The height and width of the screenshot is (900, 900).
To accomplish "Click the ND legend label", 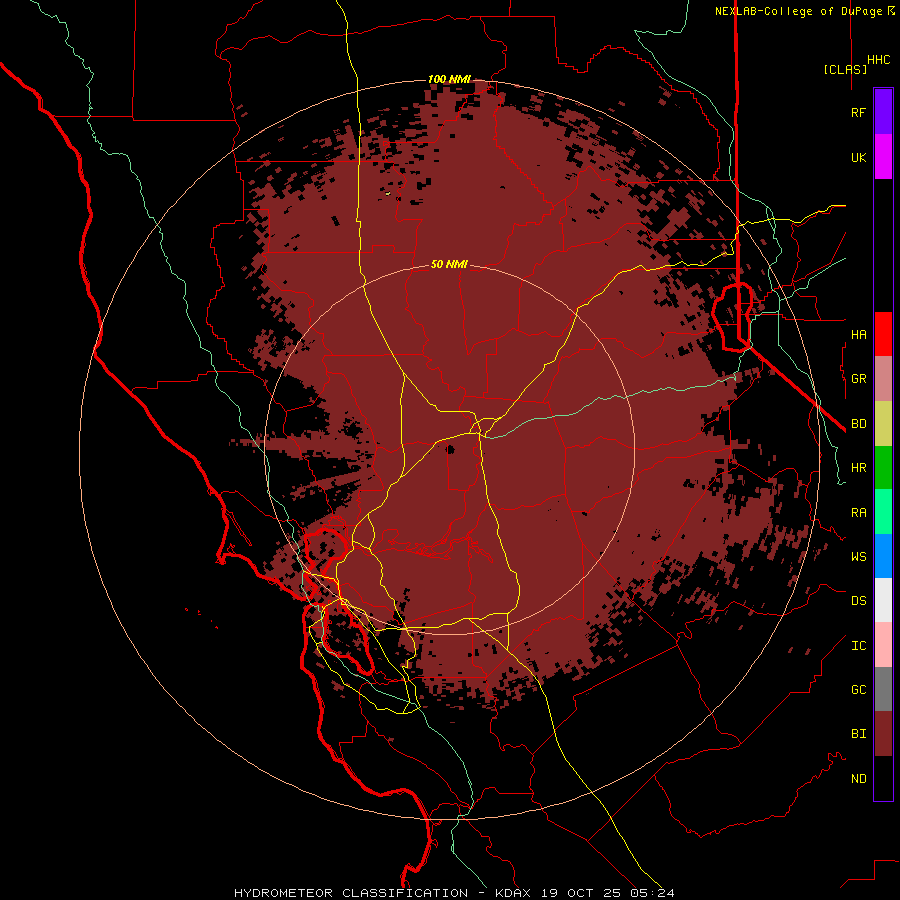I will coord(858,779).
